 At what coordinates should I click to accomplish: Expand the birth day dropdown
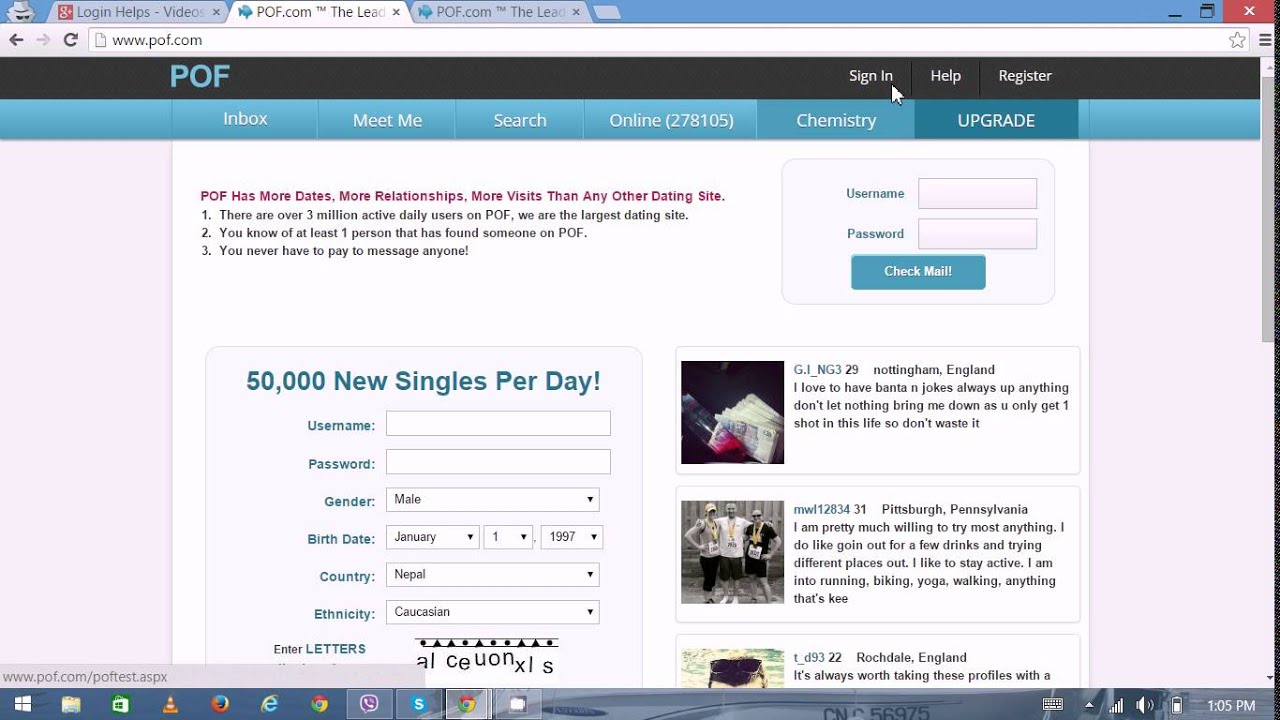pyautogui.click(x=508, y=537)
